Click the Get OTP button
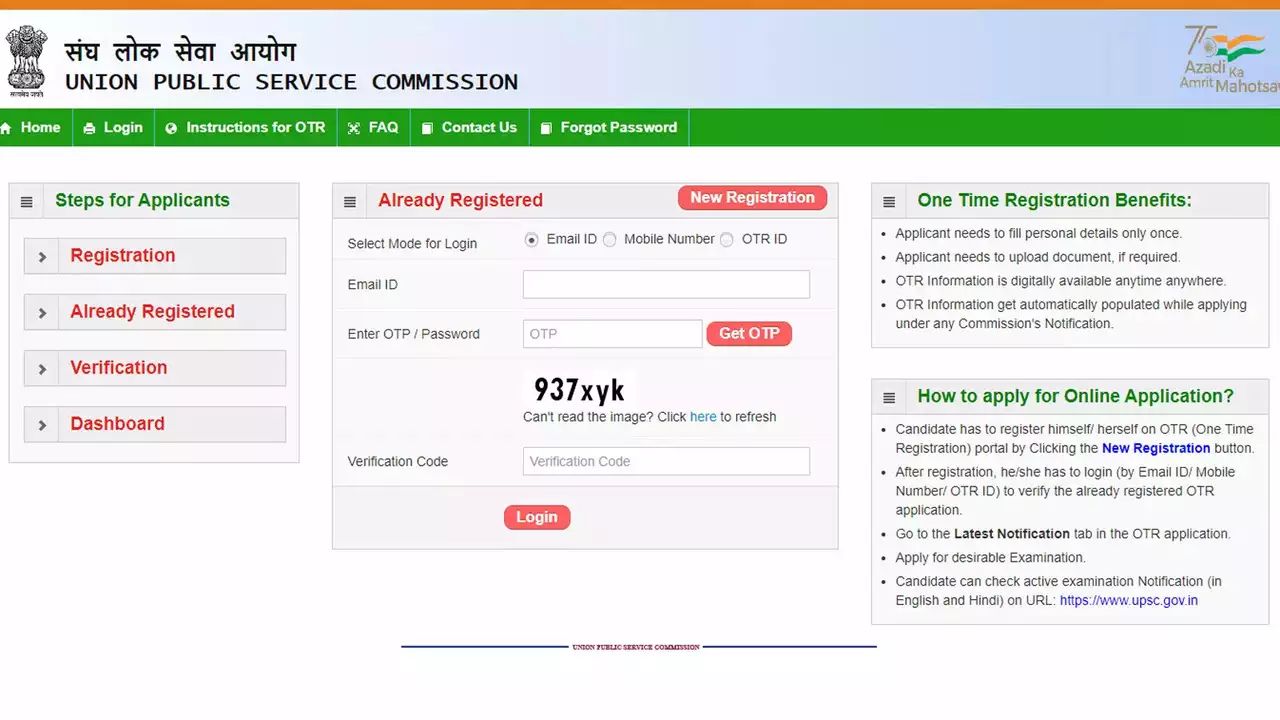 pos(749,334)
